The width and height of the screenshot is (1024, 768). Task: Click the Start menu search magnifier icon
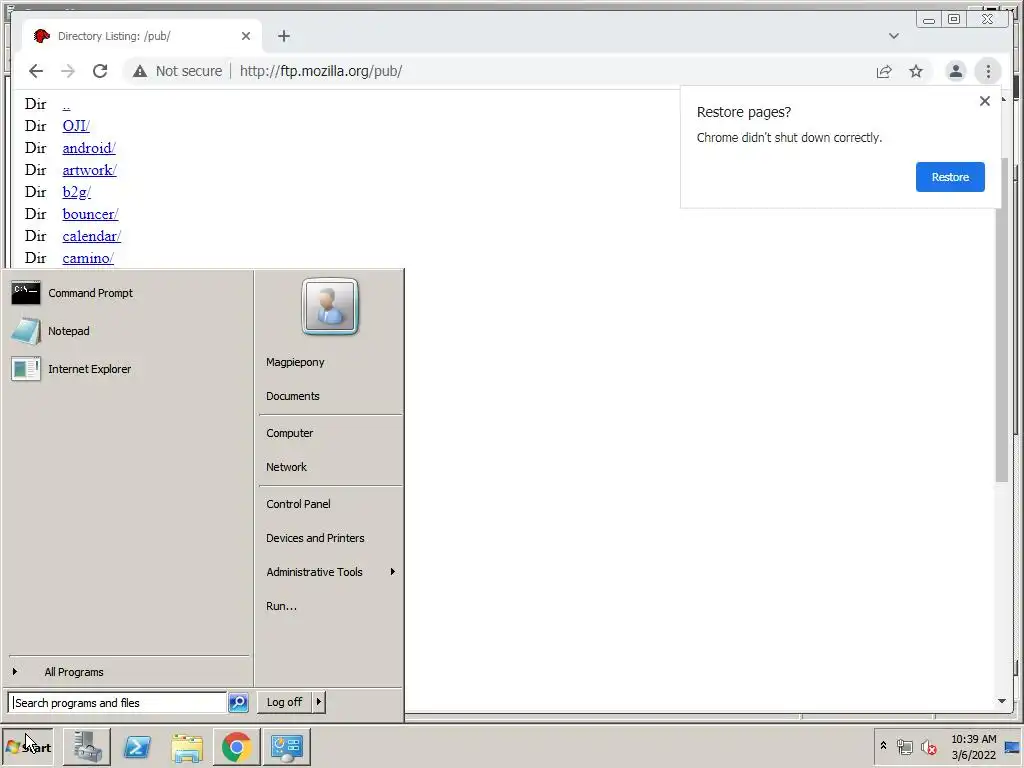click(238, 703)
